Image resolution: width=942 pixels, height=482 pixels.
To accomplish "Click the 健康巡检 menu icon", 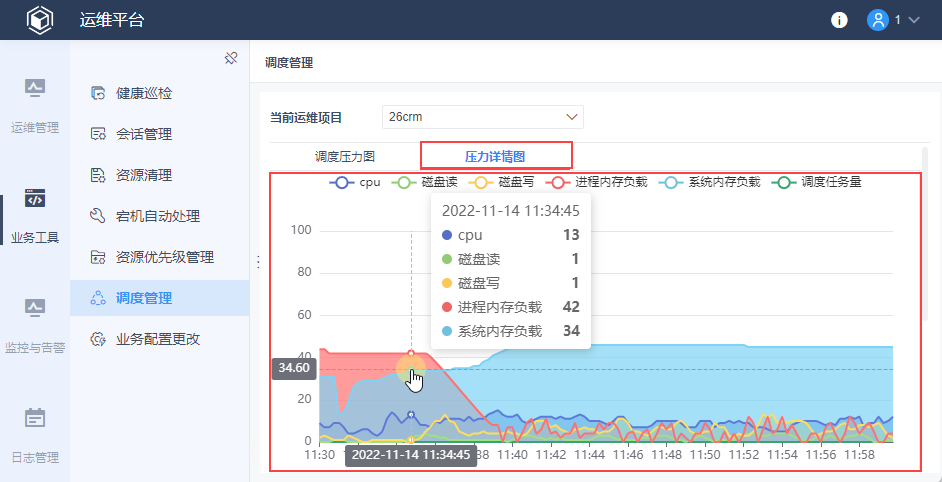I will [98, 94].
